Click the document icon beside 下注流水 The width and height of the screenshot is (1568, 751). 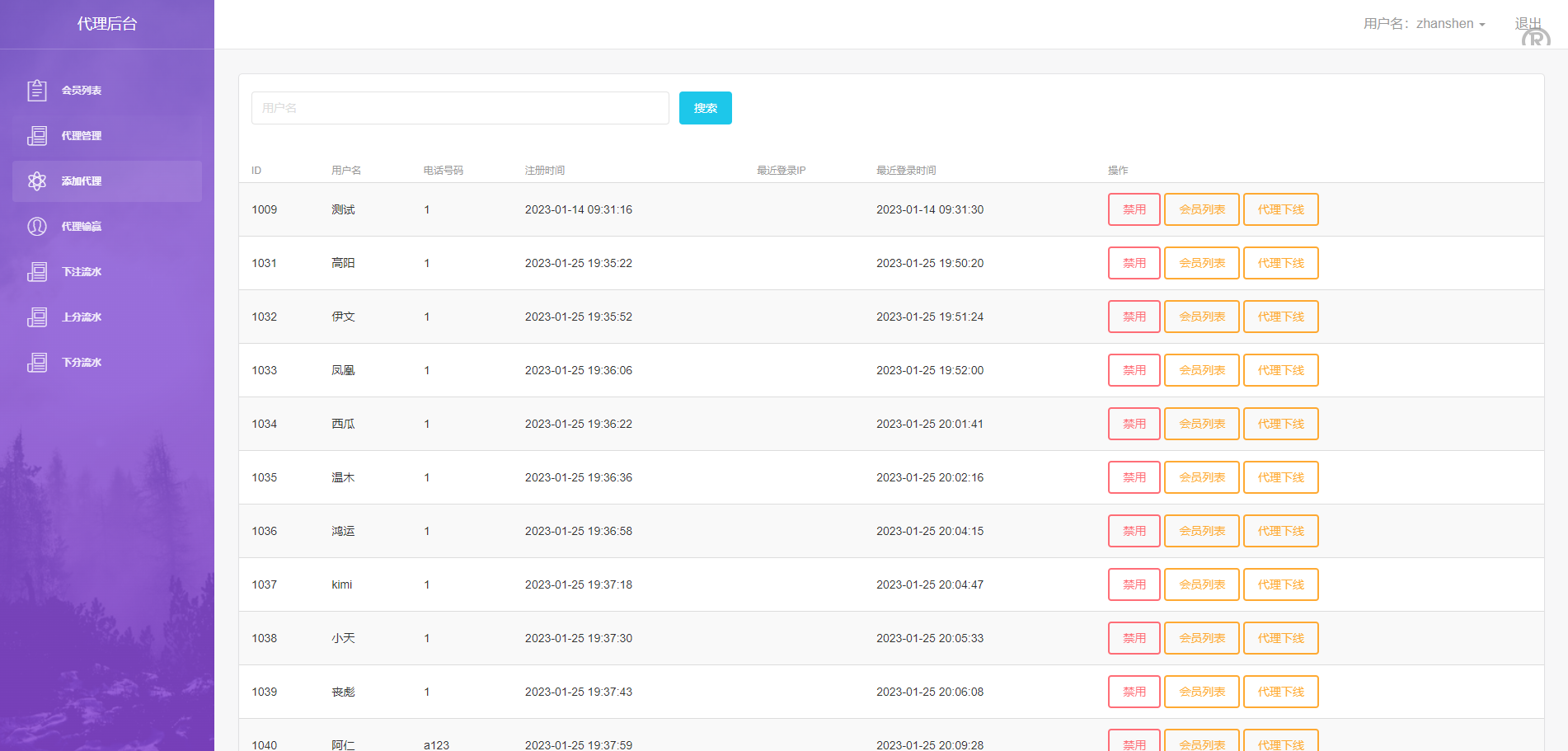click(37, 272)
